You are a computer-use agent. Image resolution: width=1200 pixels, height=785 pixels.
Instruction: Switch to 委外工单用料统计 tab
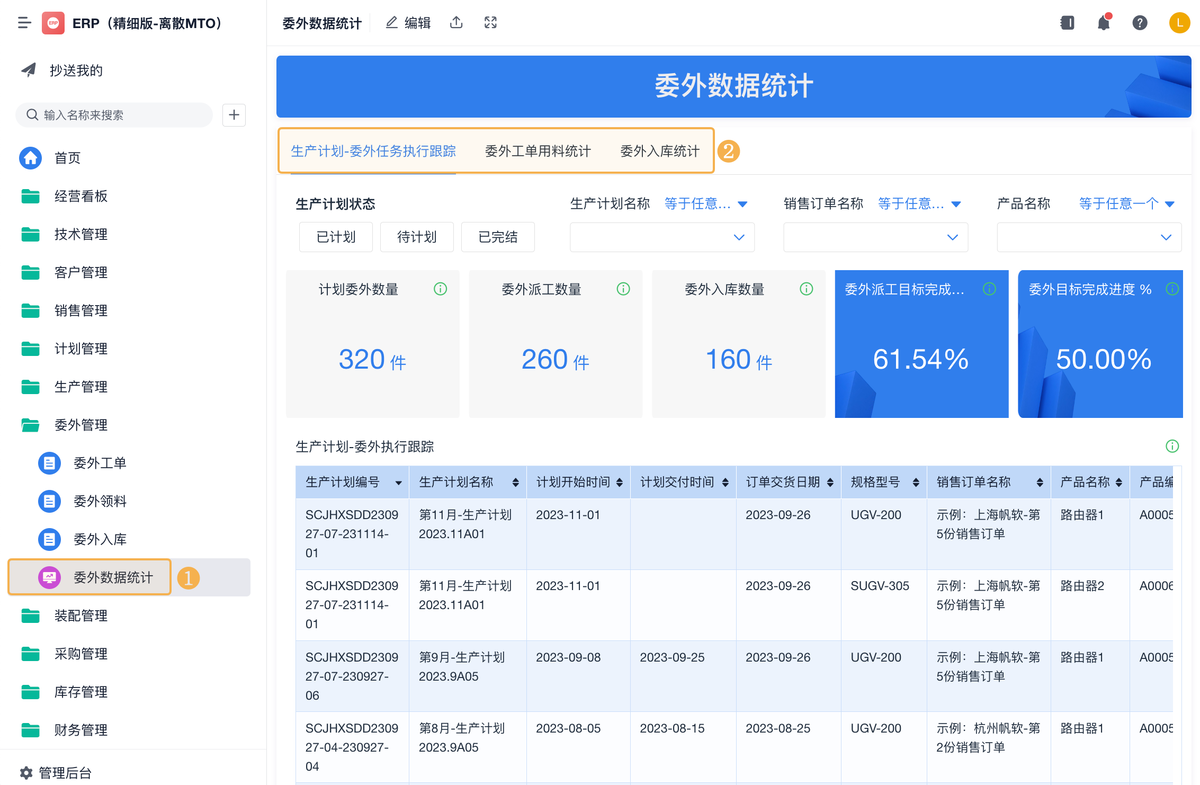537,151
